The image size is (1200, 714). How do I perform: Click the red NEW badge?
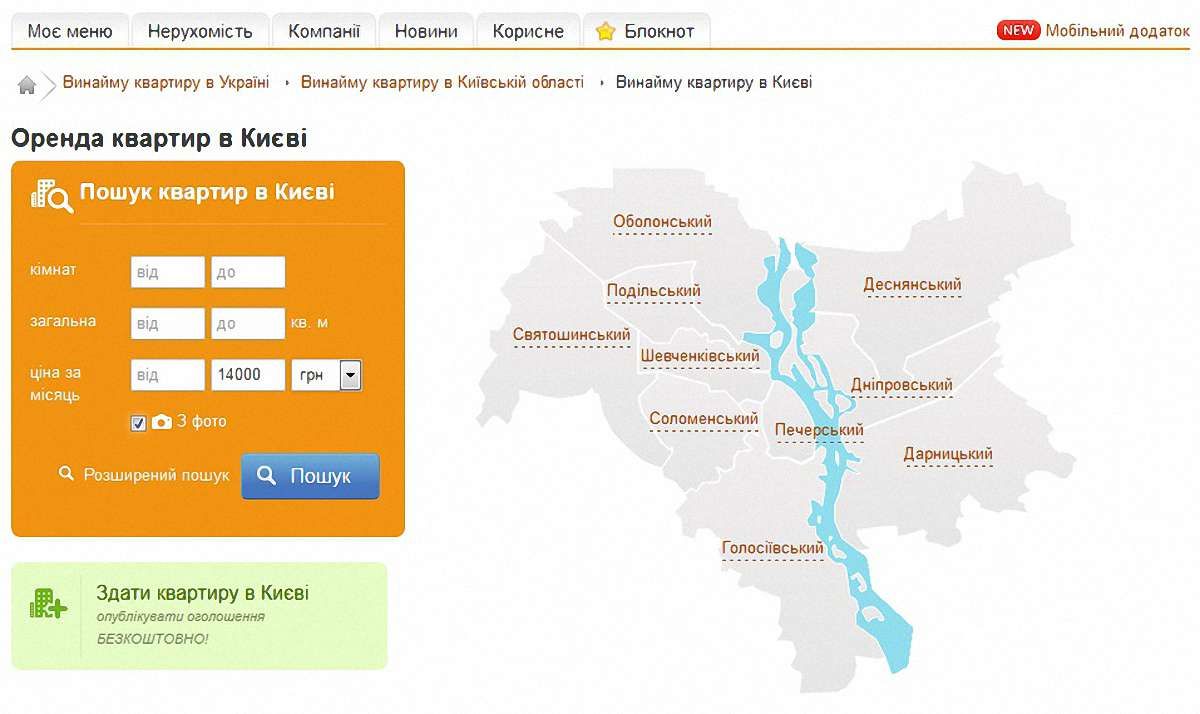[1018, 30]
